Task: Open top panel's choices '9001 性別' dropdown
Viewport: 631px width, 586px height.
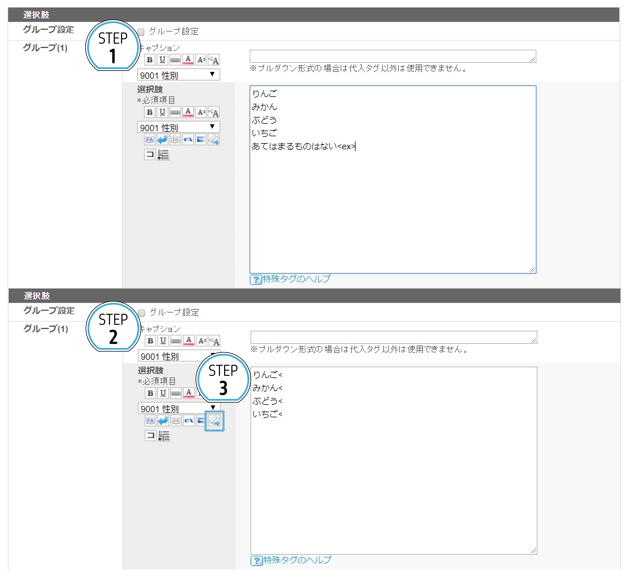Action: coord(178,127)
